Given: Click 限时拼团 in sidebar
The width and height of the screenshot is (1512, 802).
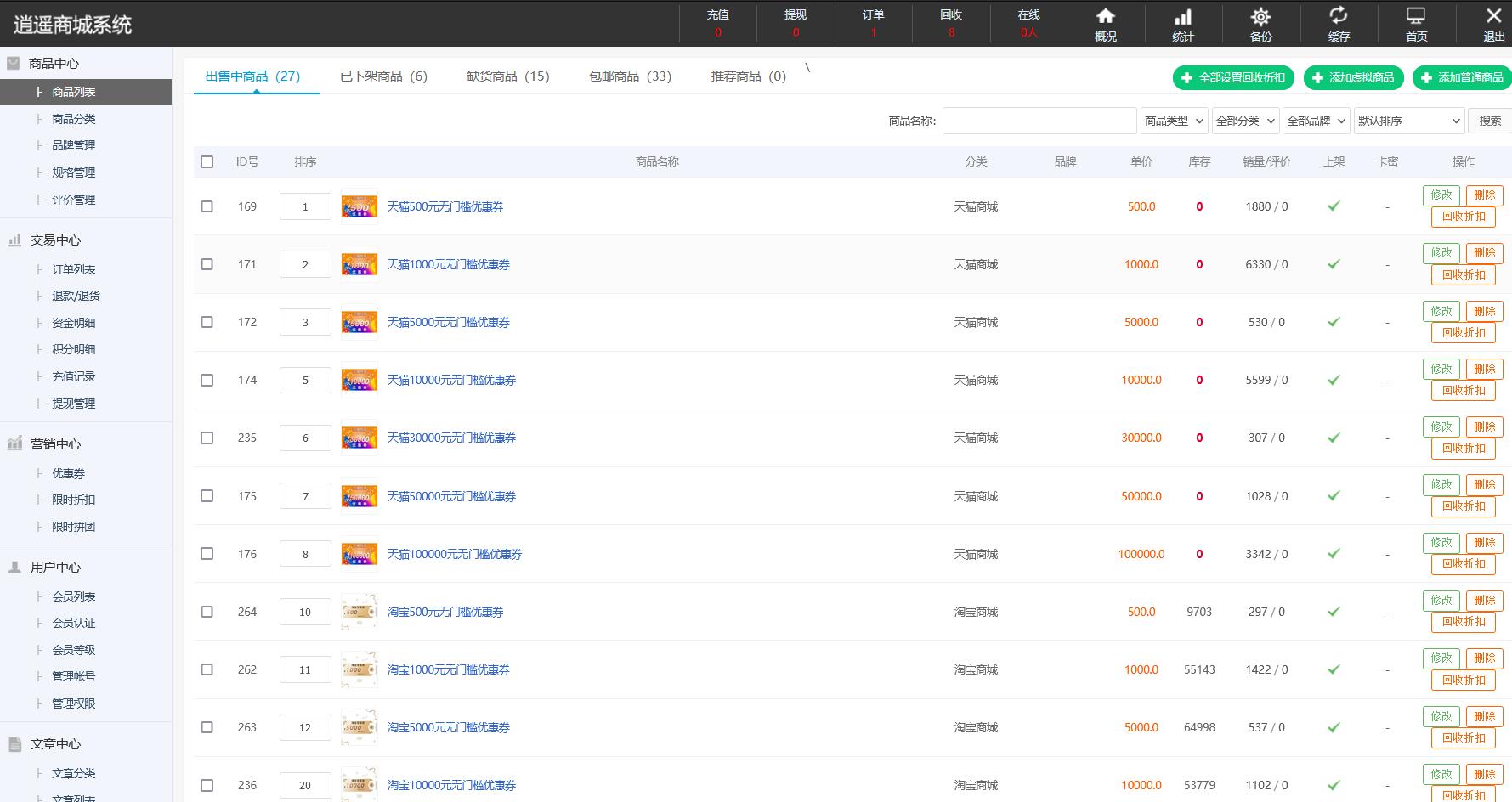Looking at the screenshot, I should pyautogui.click(x=73, y=527).
